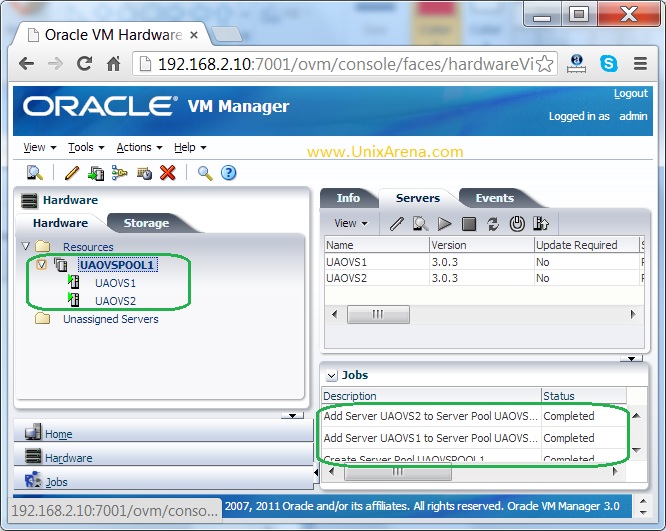This screenshot has width=666, height=531.
Task: Click the browser Forward arrow
Action: pyautogui.click(x=55, y=64)
